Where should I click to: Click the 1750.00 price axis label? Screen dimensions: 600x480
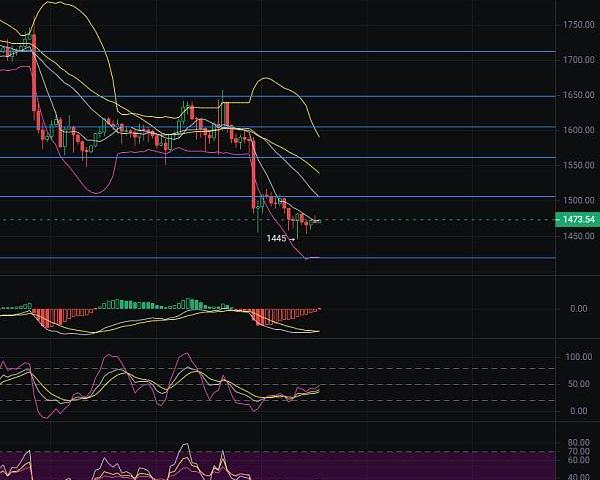[578, 25]
